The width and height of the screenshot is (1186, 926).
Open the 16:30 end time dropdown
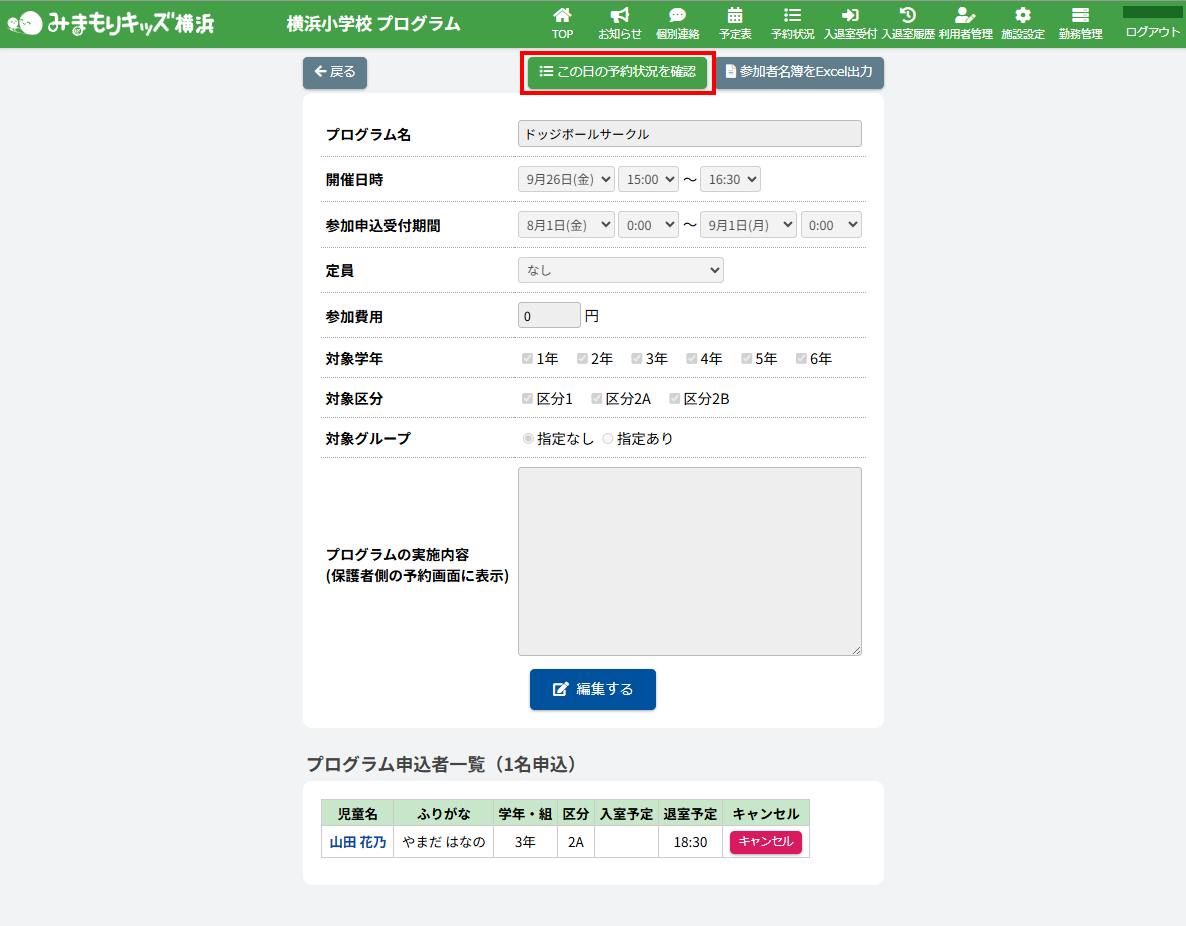point(730,180)
